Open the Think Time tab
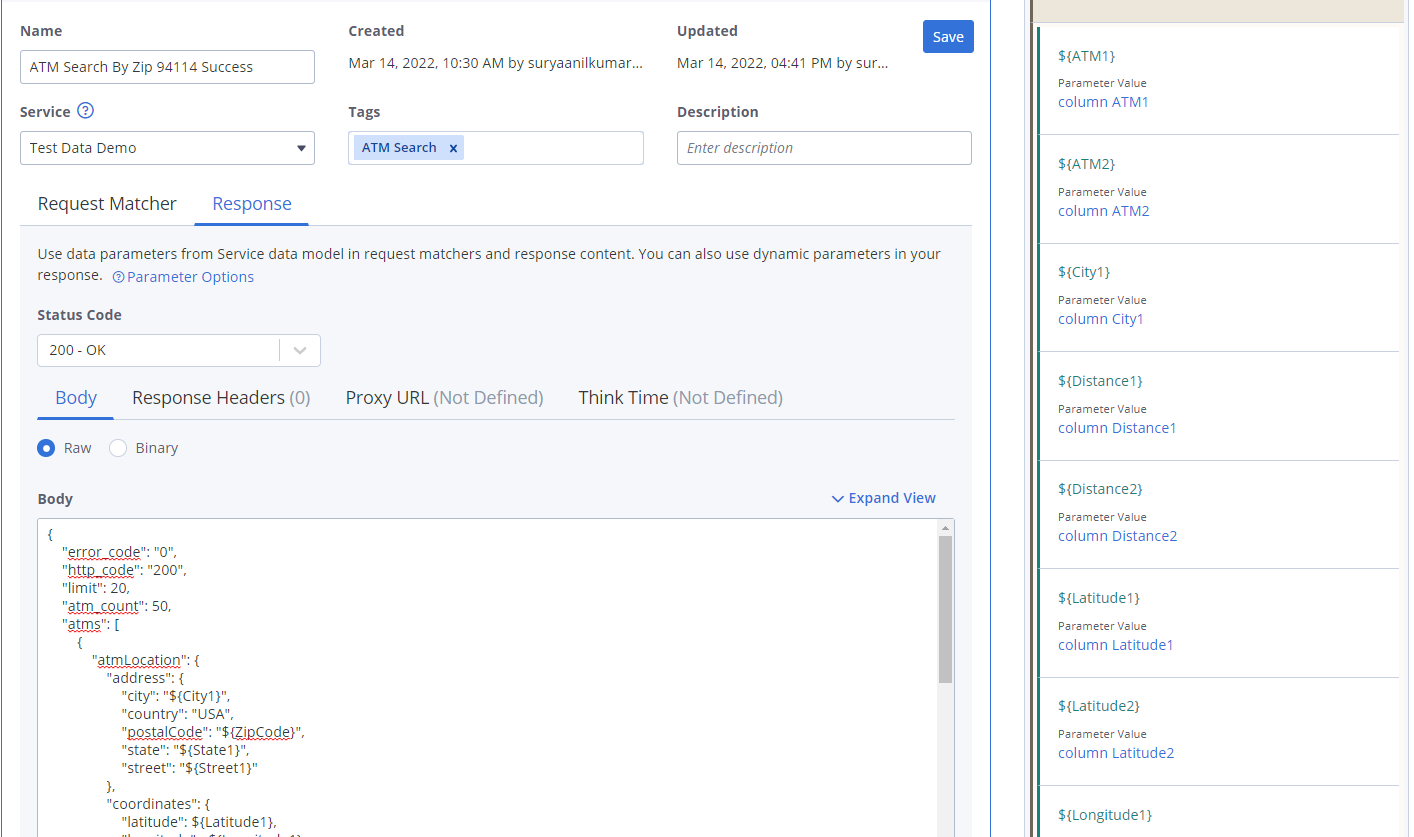 (x=680, y=398)
